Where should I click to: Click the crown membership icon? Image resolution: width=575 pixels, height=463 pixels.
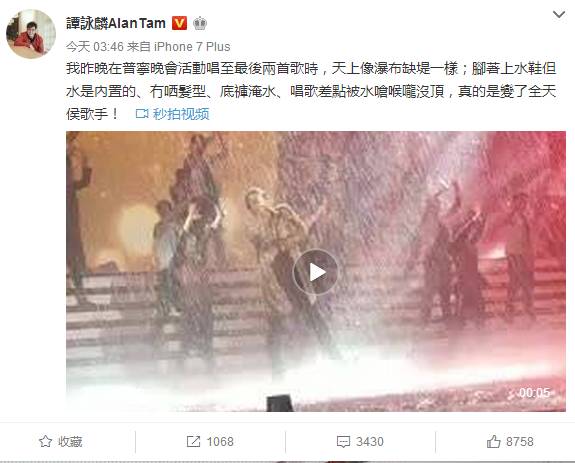tap(200, 23)
